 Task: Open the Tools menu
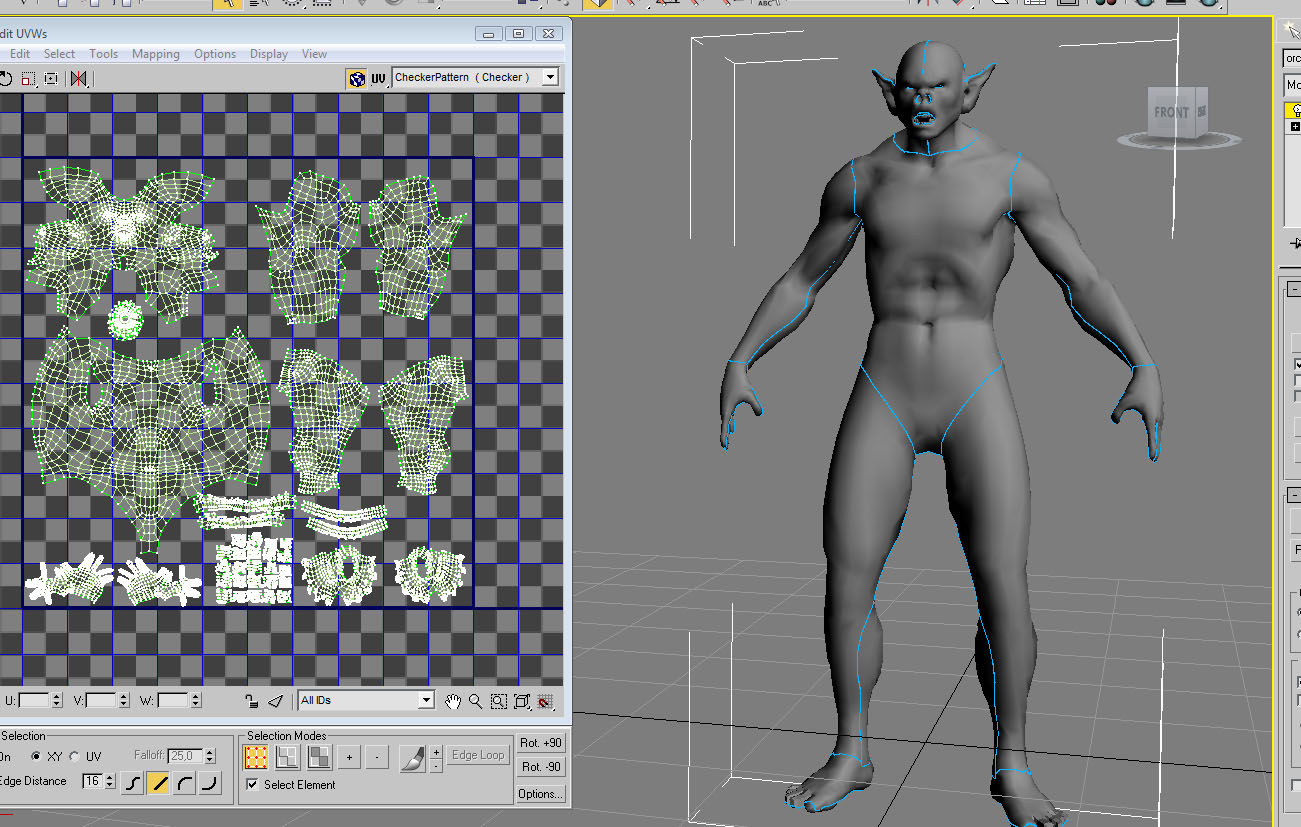click(103, 54)
